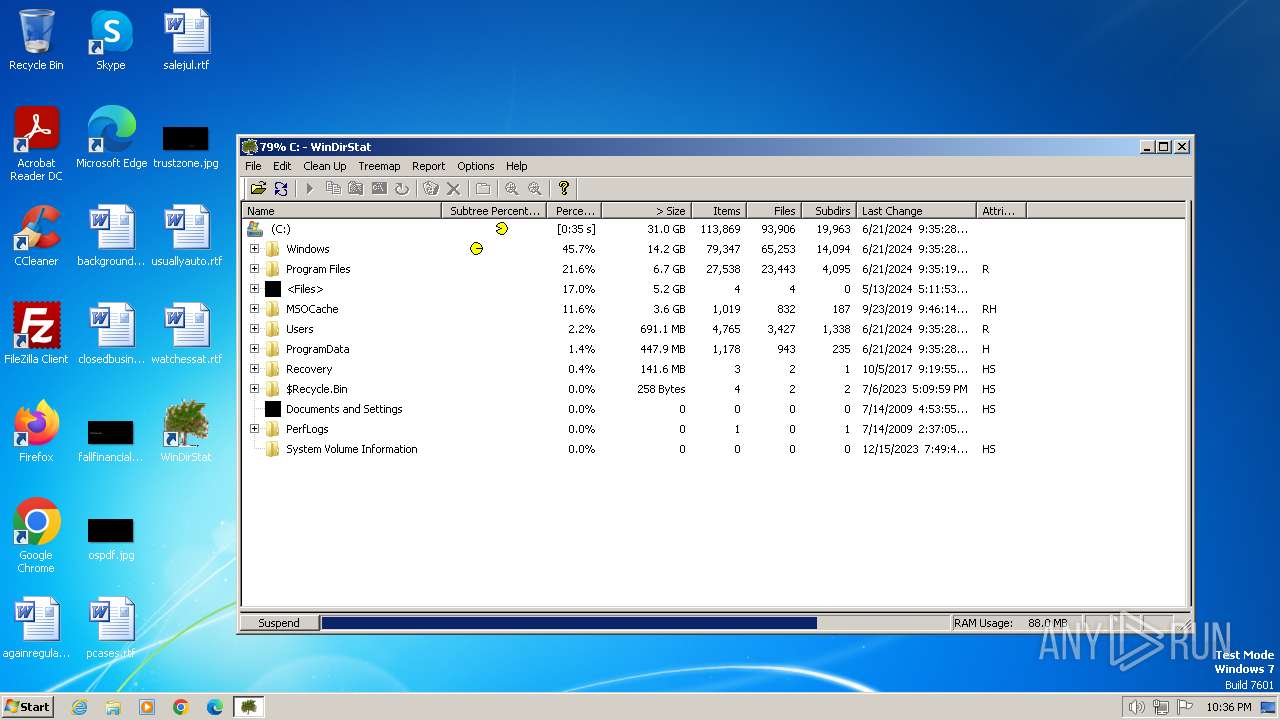The width and height of the screenshot is (1280, 720).
Task: Select WinDirStat desktop shortcut
Action: (x=186, y=432)
